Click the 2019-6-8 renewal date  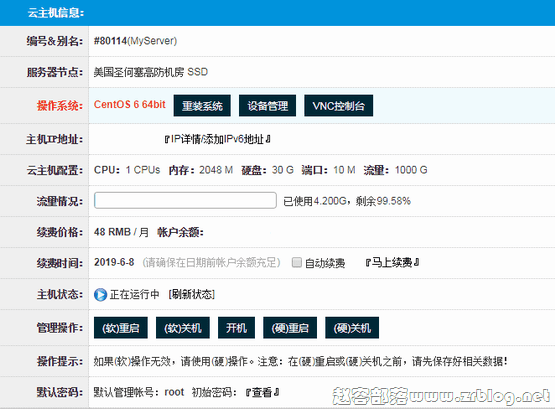point(114,262)
